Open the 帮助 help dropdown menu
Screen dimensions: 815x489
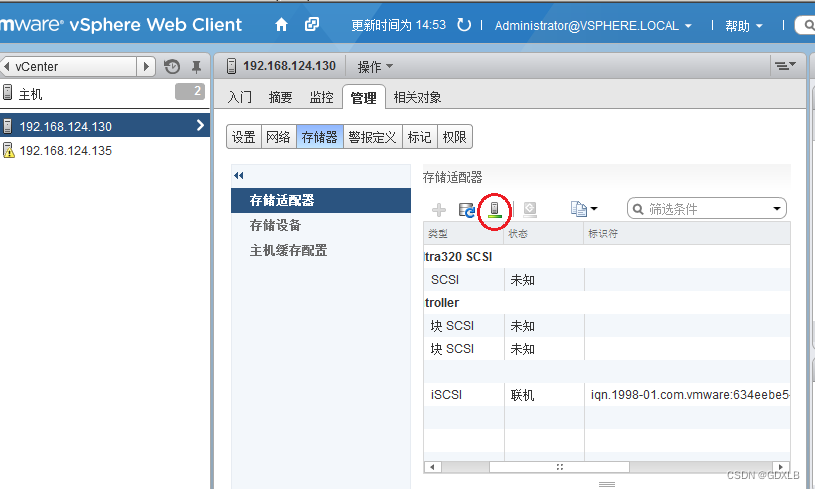point(744,25)
